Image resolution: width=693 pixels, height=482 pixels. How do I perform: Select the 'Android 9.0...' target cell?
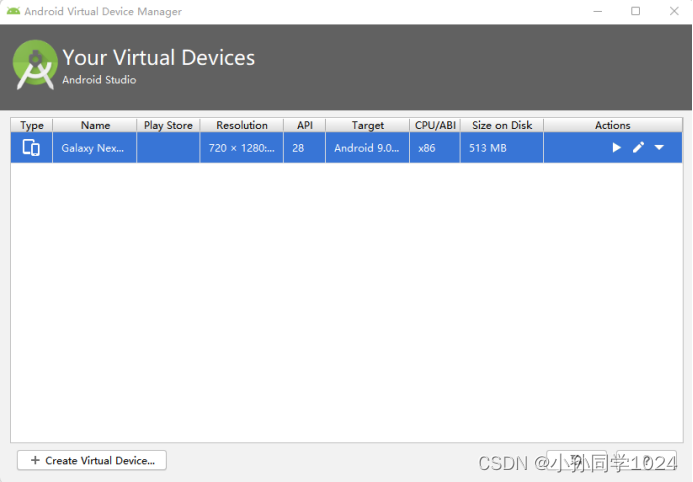(367, 148)
